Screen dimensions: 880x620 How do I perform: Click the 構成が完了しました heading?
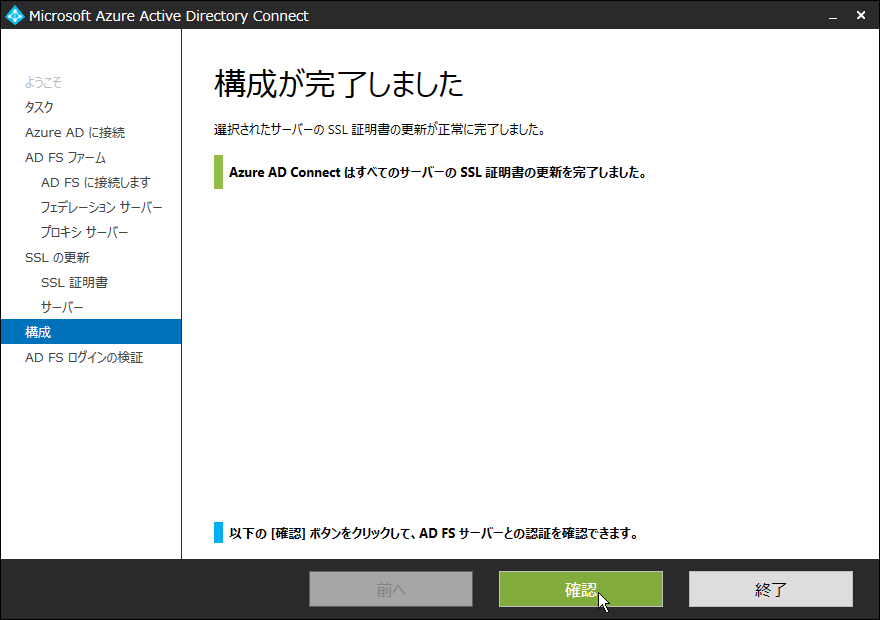tap(339, 84)
